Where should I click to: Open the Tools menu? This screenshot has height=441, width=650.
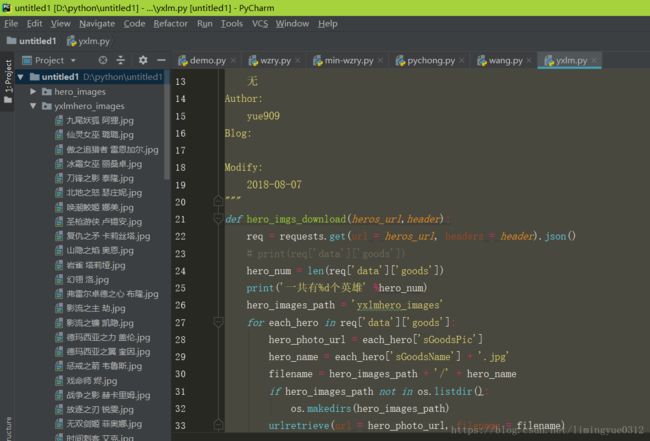pos(232,24)
